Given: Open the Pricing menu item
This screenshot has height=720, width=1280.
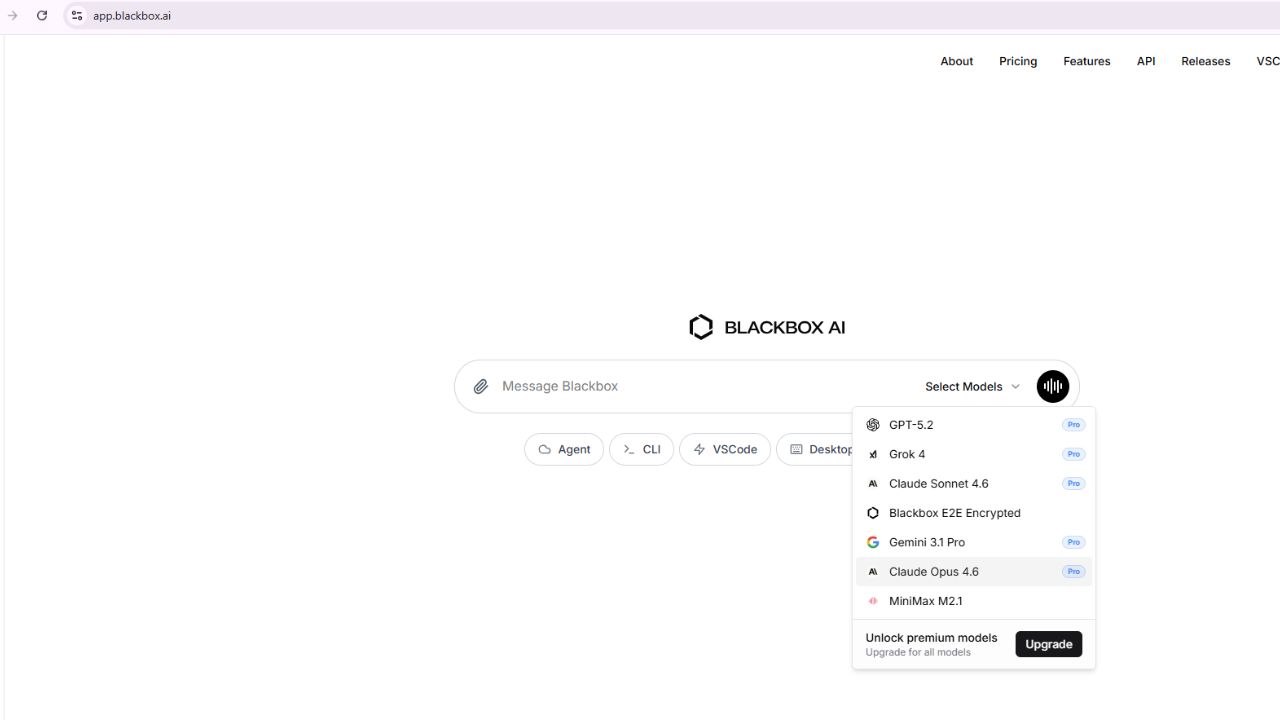Looking at the screenshot, I should point(1017,61).
